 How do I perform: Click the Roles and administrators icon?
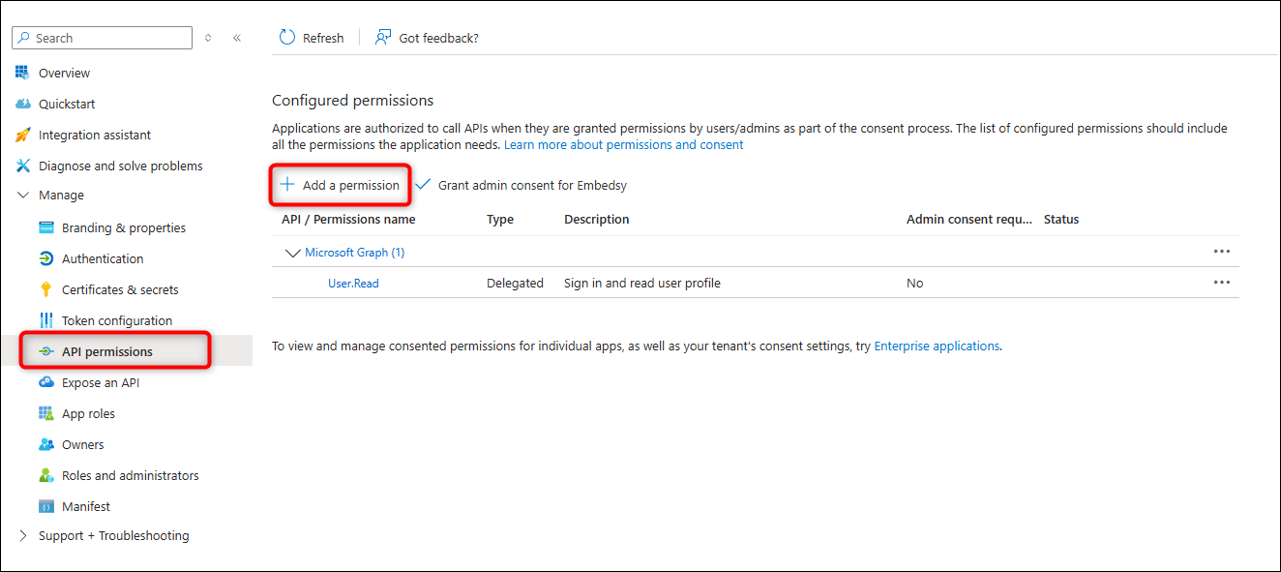(x=46, y=476)
